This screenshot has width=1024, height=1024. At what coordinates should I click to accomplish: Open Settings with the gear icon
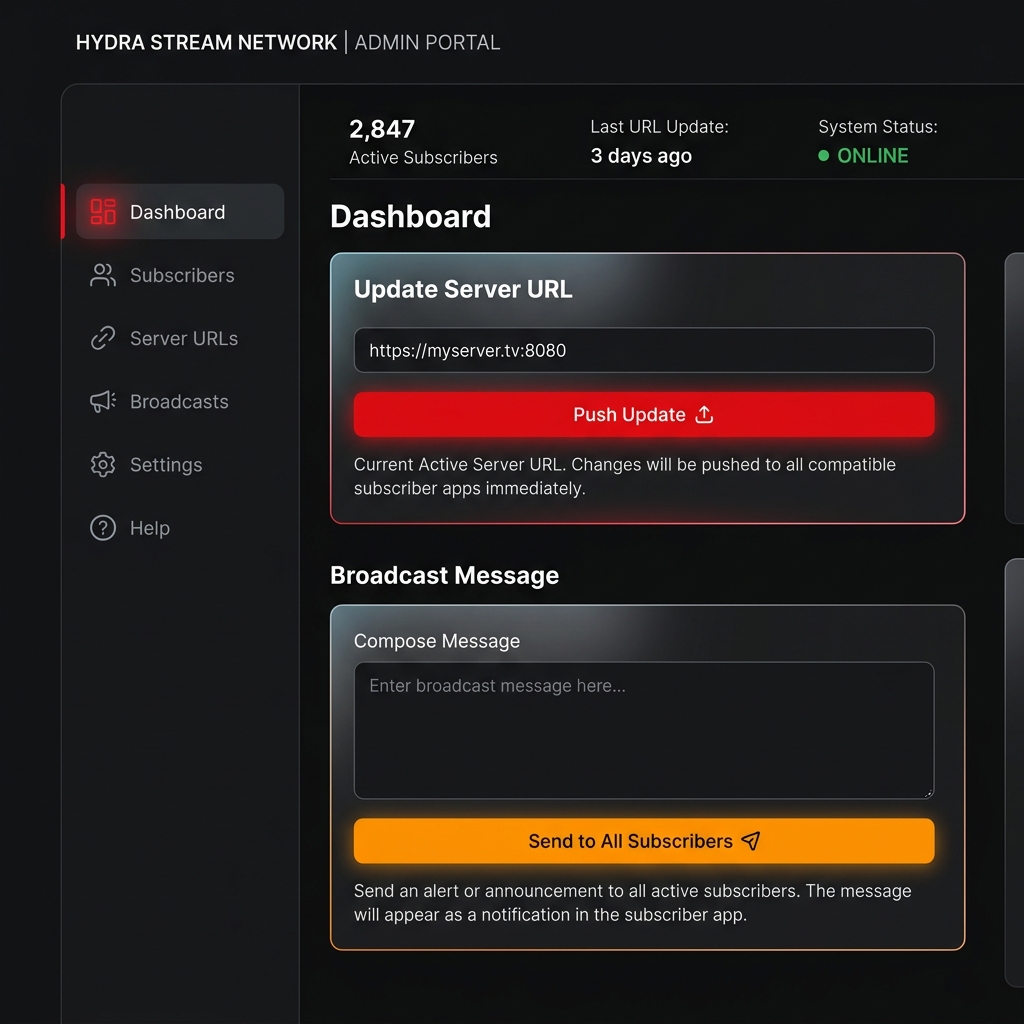[x=101, y=464]
